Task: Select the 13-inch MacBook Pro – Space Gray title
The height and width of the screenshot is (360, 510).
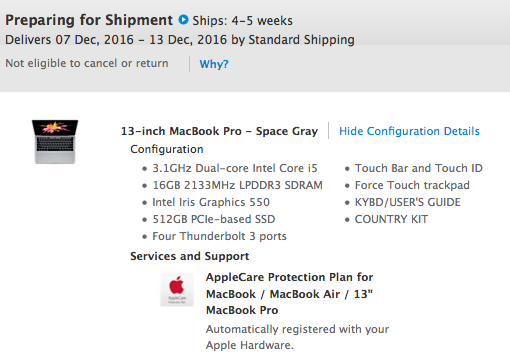Action: point(219,131)
